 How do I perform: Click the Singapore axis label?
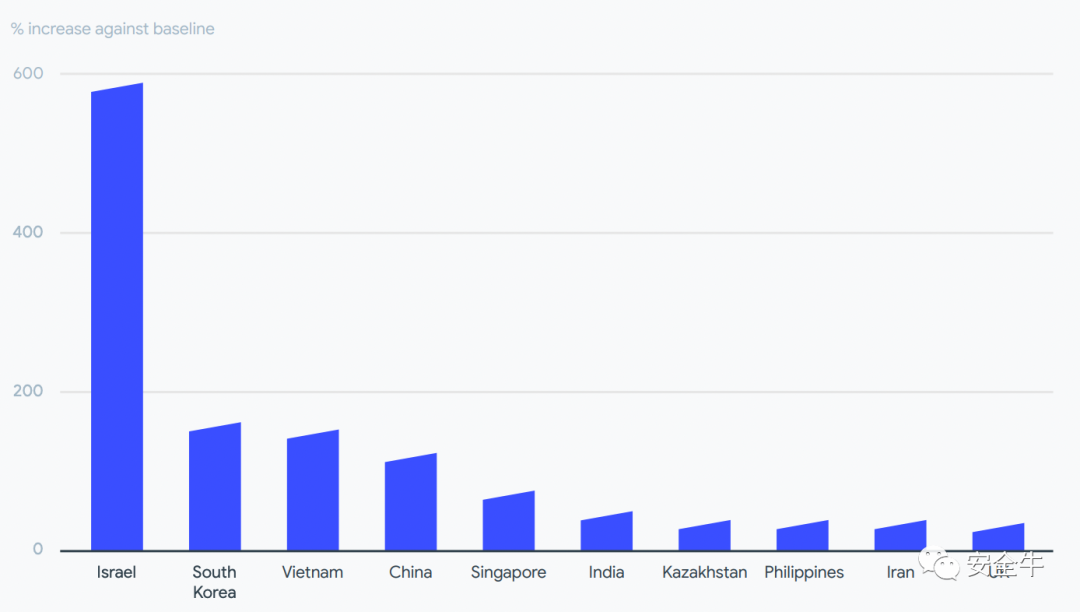(x=508, y=573)
